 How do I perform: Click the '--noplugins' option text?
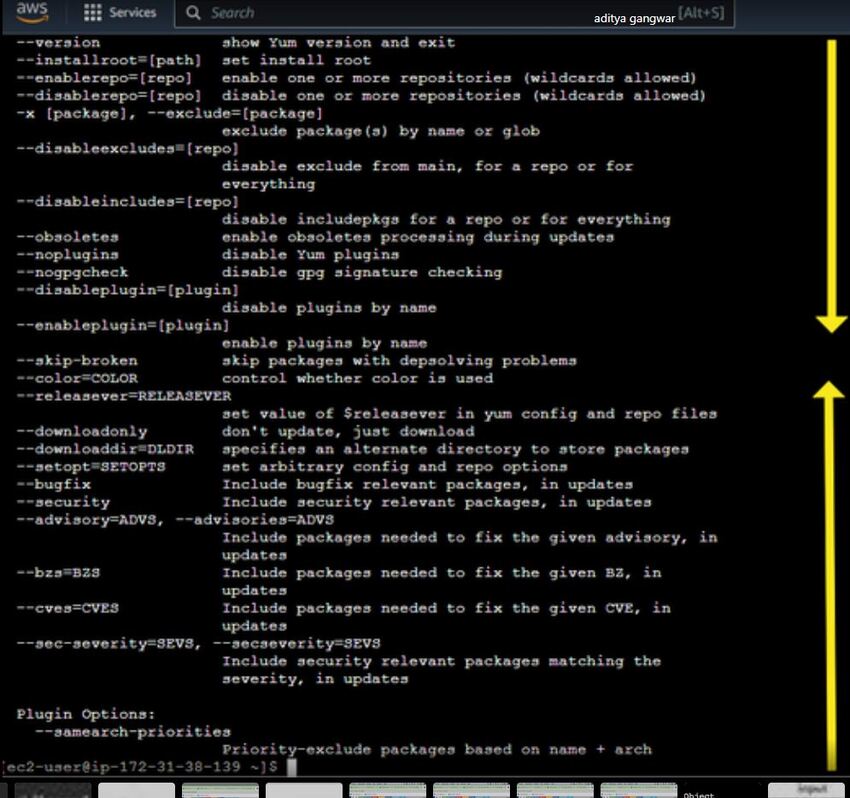[67, 255]
